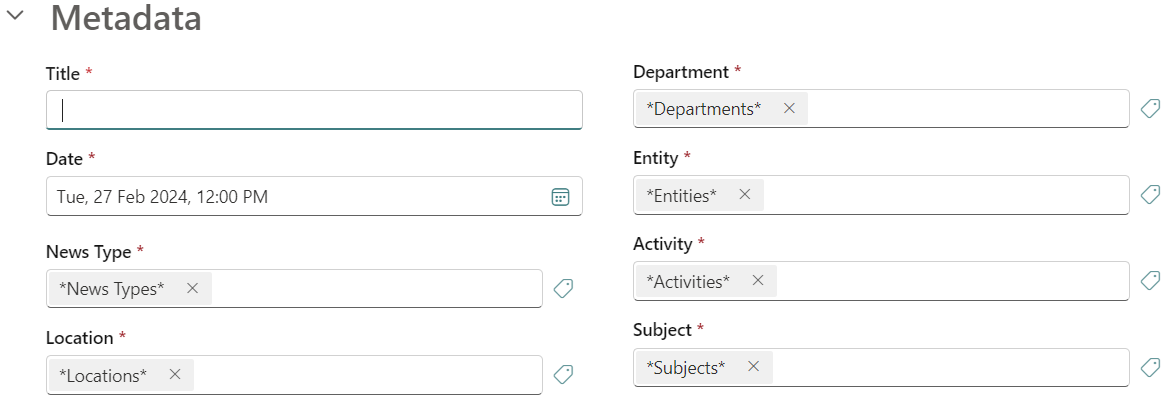Viewport: 1174px width, 403px height.
Task: Click empty area of Department field
Action: point(965,108)
